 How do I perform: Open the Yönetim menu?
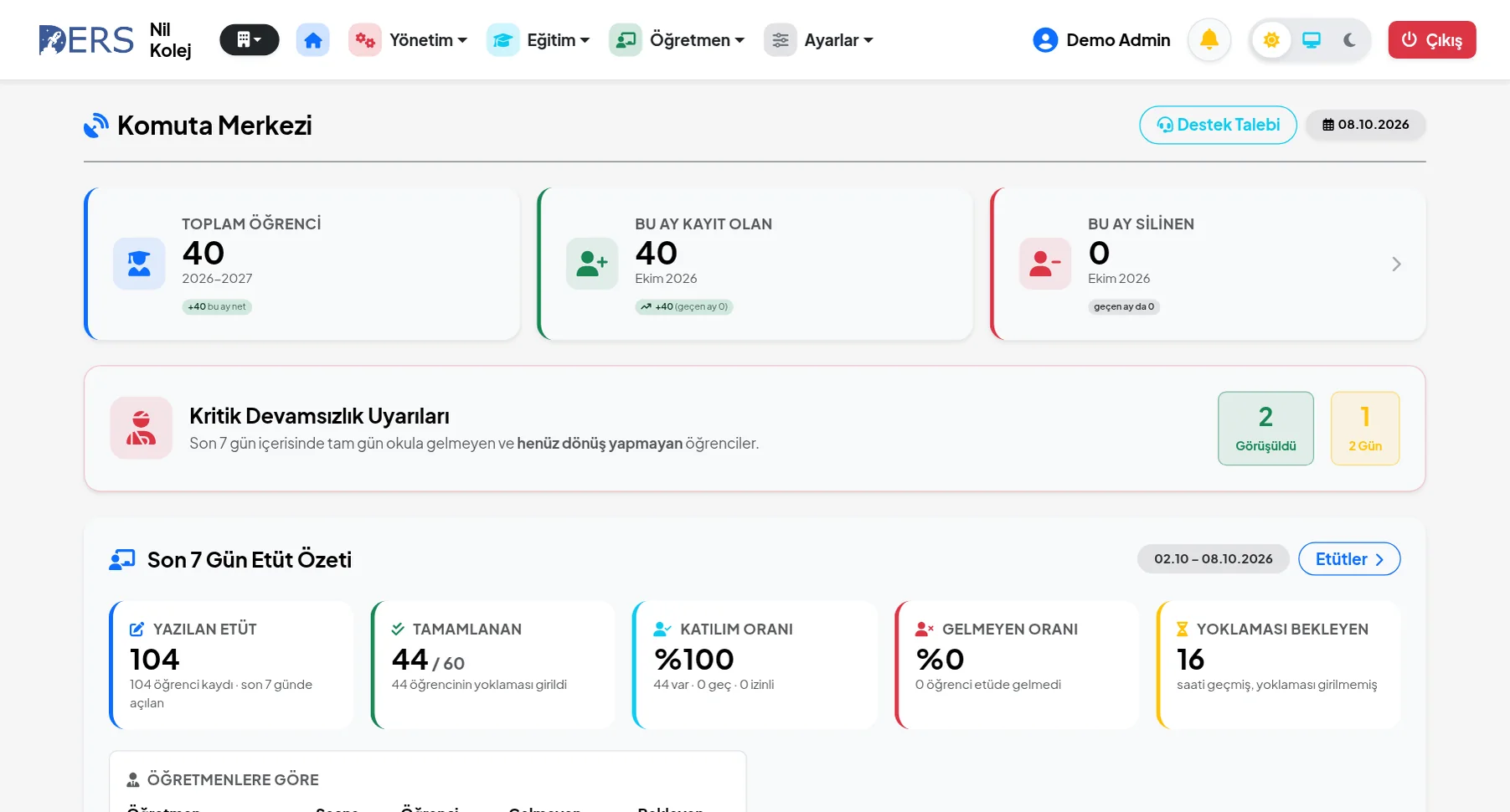(x=408, y=40)
